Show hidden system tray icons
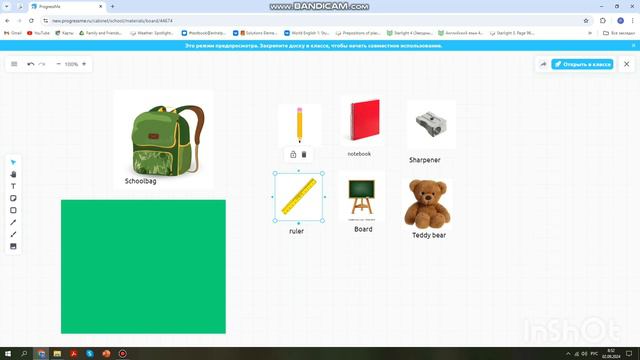 568,353
